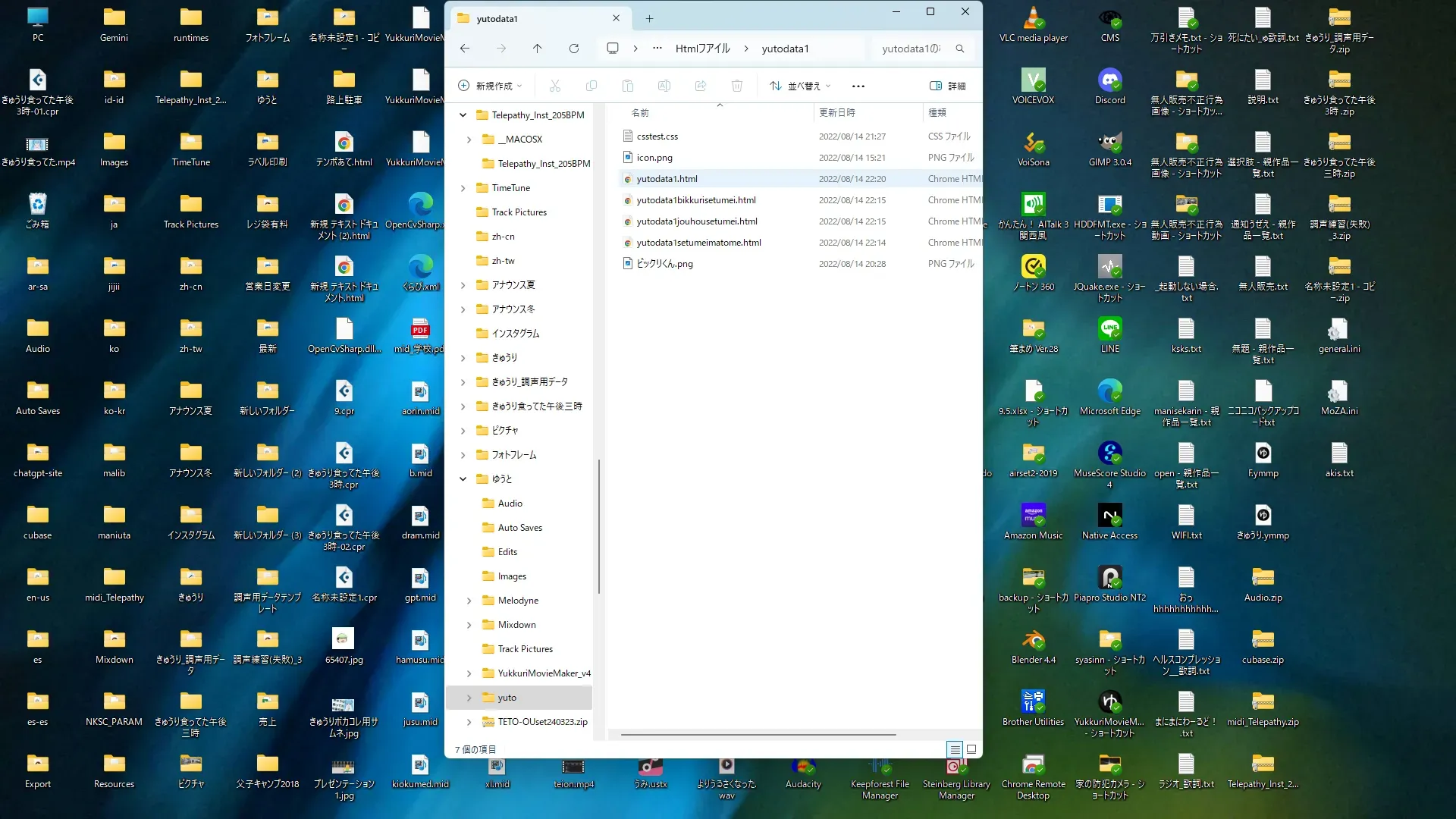
Task: Click the Up directory arrow icon
Action: point(537,49)
